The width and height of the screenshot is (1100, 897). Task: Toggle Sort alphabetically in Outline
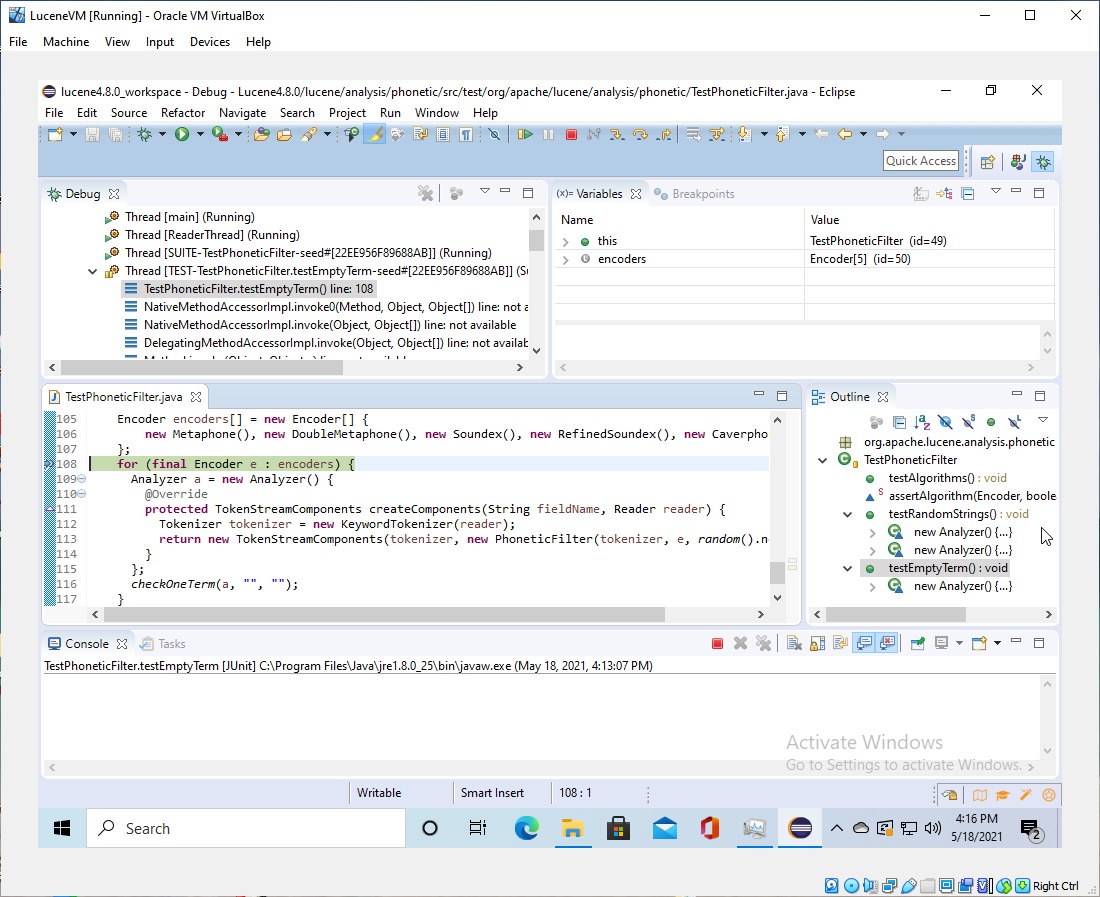tap(923, 423)
